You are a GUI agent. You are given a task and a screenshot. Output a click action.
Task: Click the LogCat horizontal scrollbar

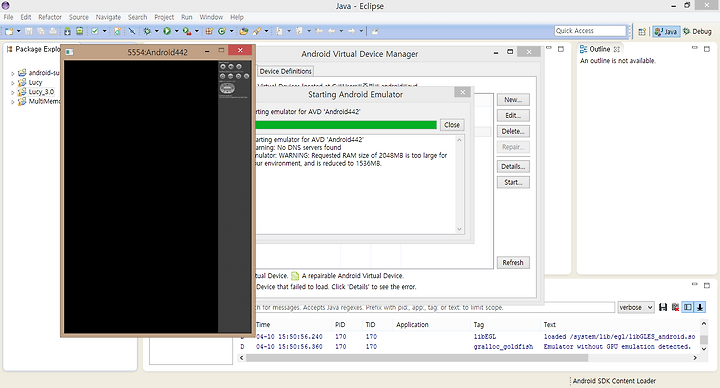[417, 358]
